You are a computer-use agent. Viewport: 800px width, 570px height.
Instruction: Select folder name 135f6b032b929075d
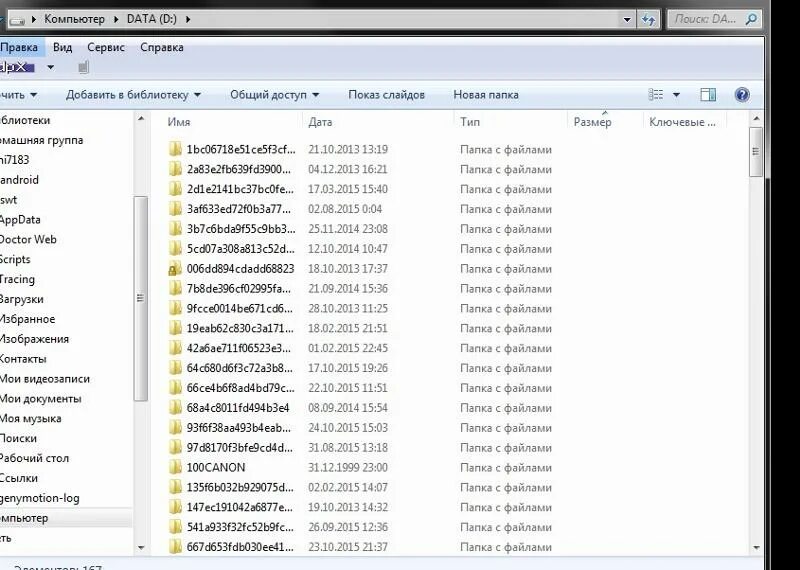coord(240,487)
